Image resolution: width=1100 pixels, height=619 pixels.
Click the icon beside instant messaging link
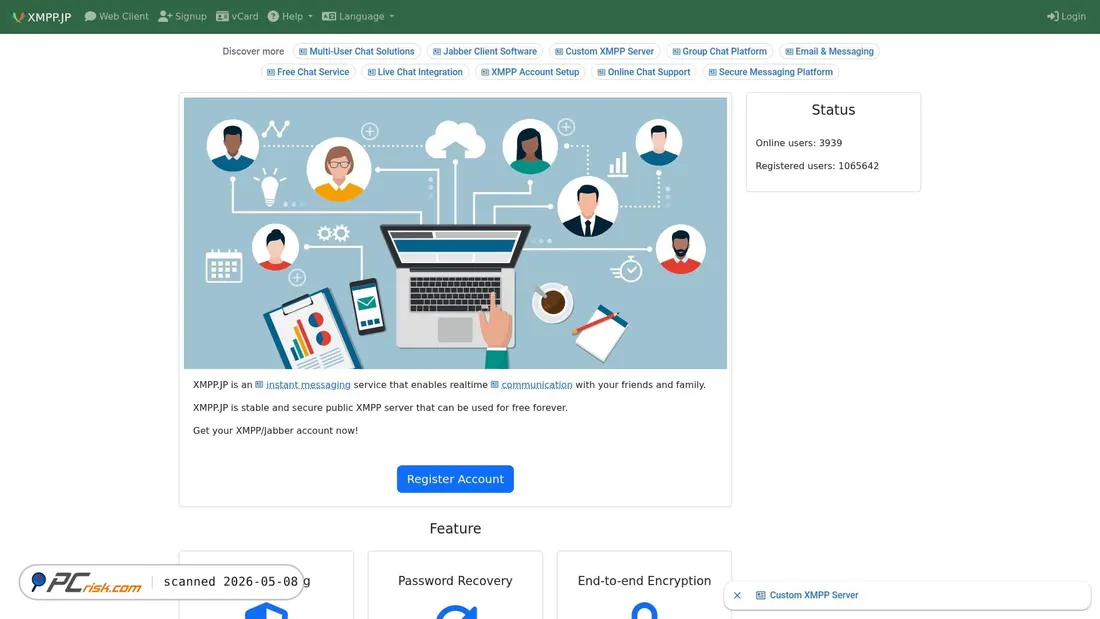coord(259,385)
